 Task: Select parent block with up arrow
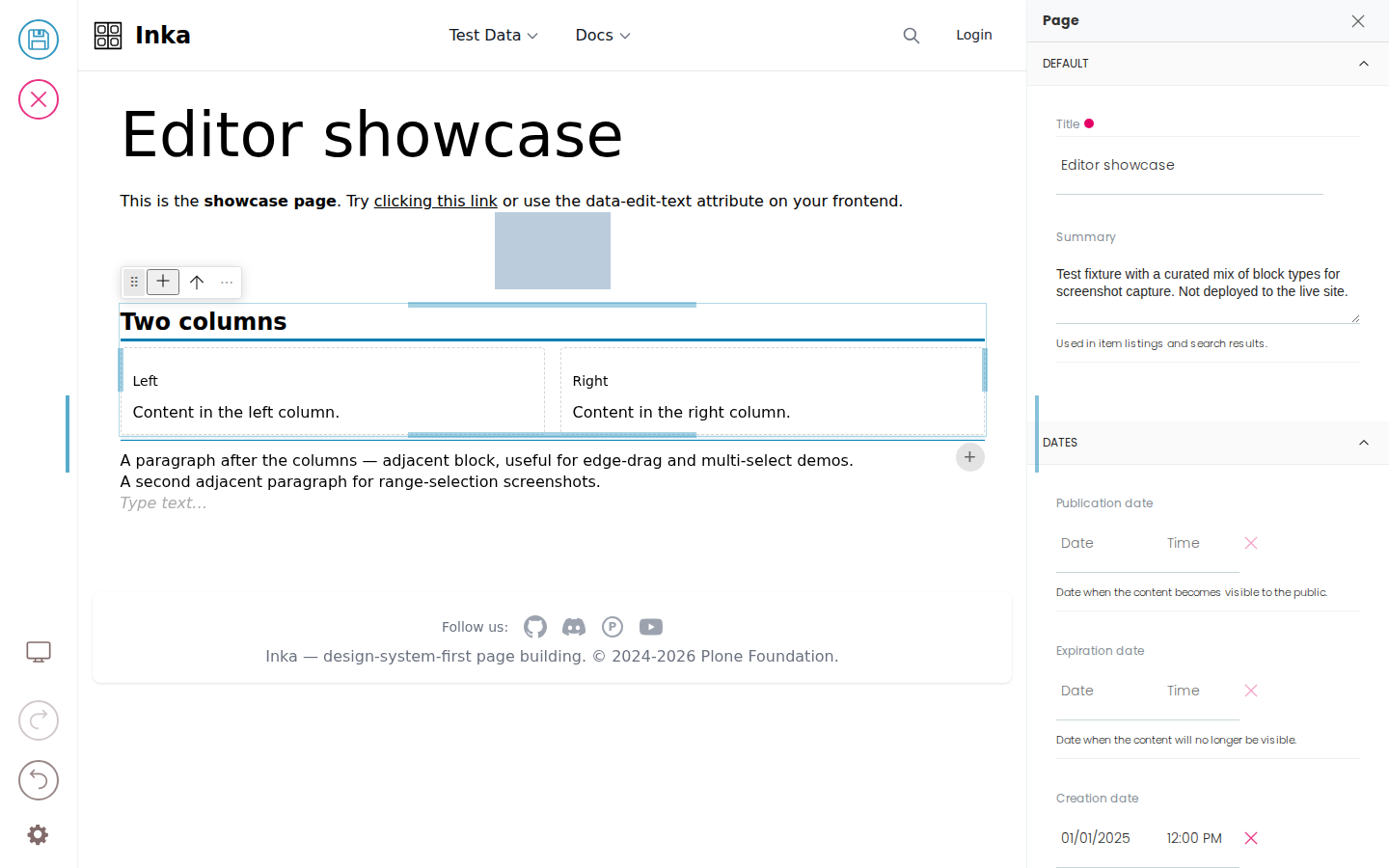coord(197,282)
